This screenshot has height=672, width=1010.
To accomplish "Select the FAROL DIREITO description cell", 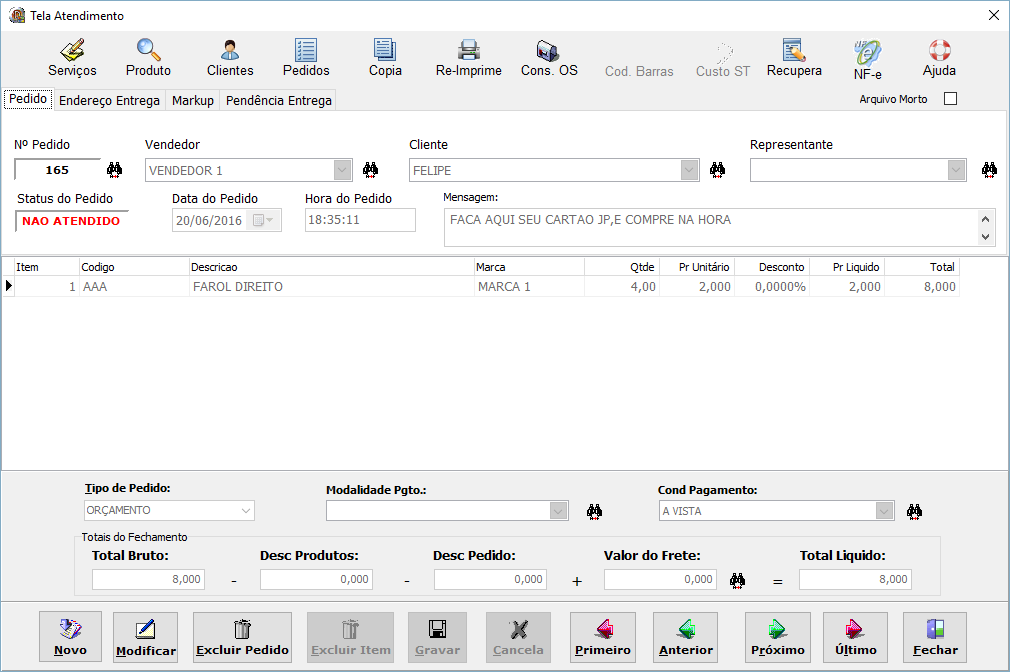I will point(332,287).
